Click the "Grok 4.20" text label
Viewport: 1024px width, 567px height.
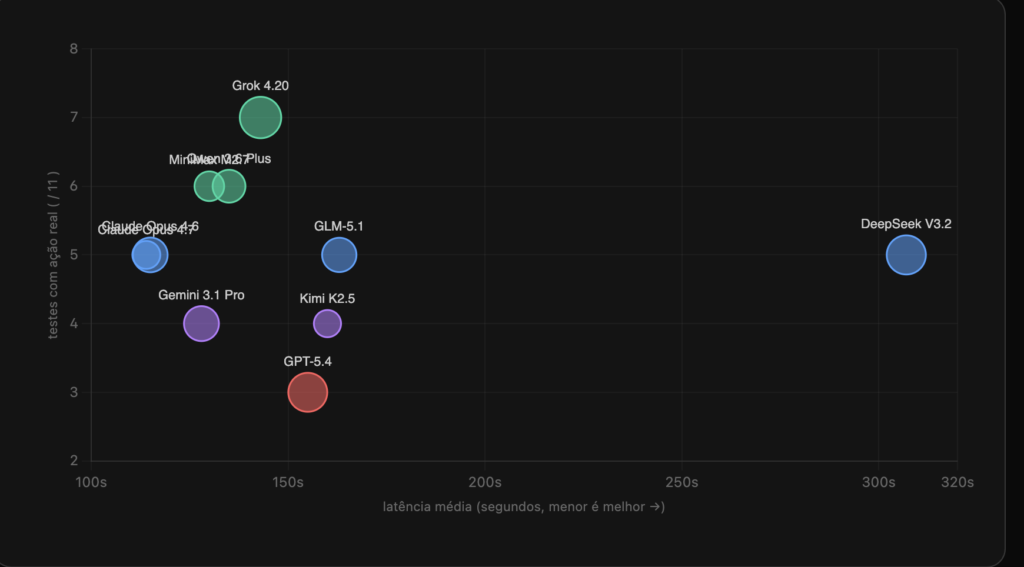pyautogui.click(x=260, y=86)
